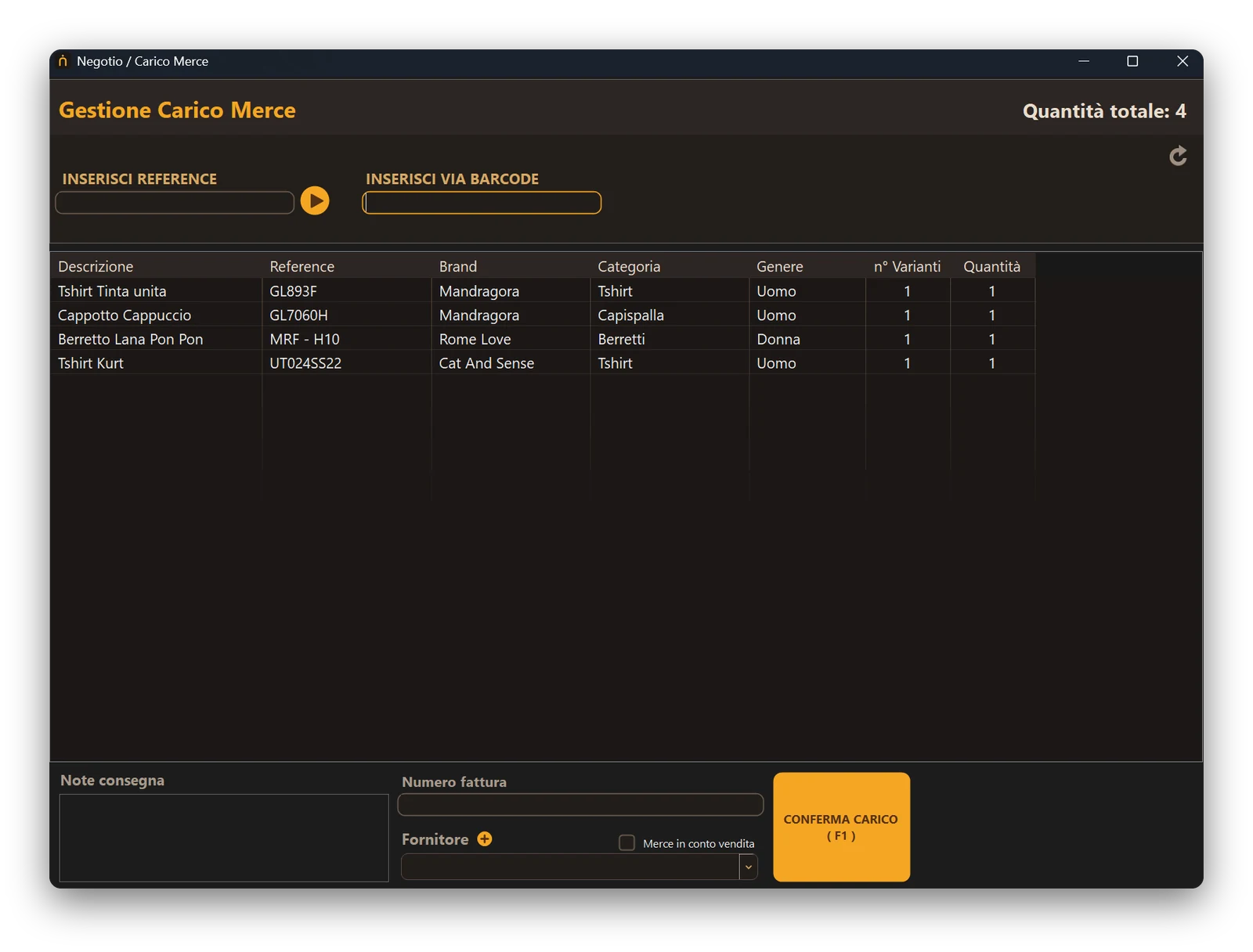This screenshot has width=1253, height=952.
Task: Click the refresh arrow icon
Action: pos(1178,156)
